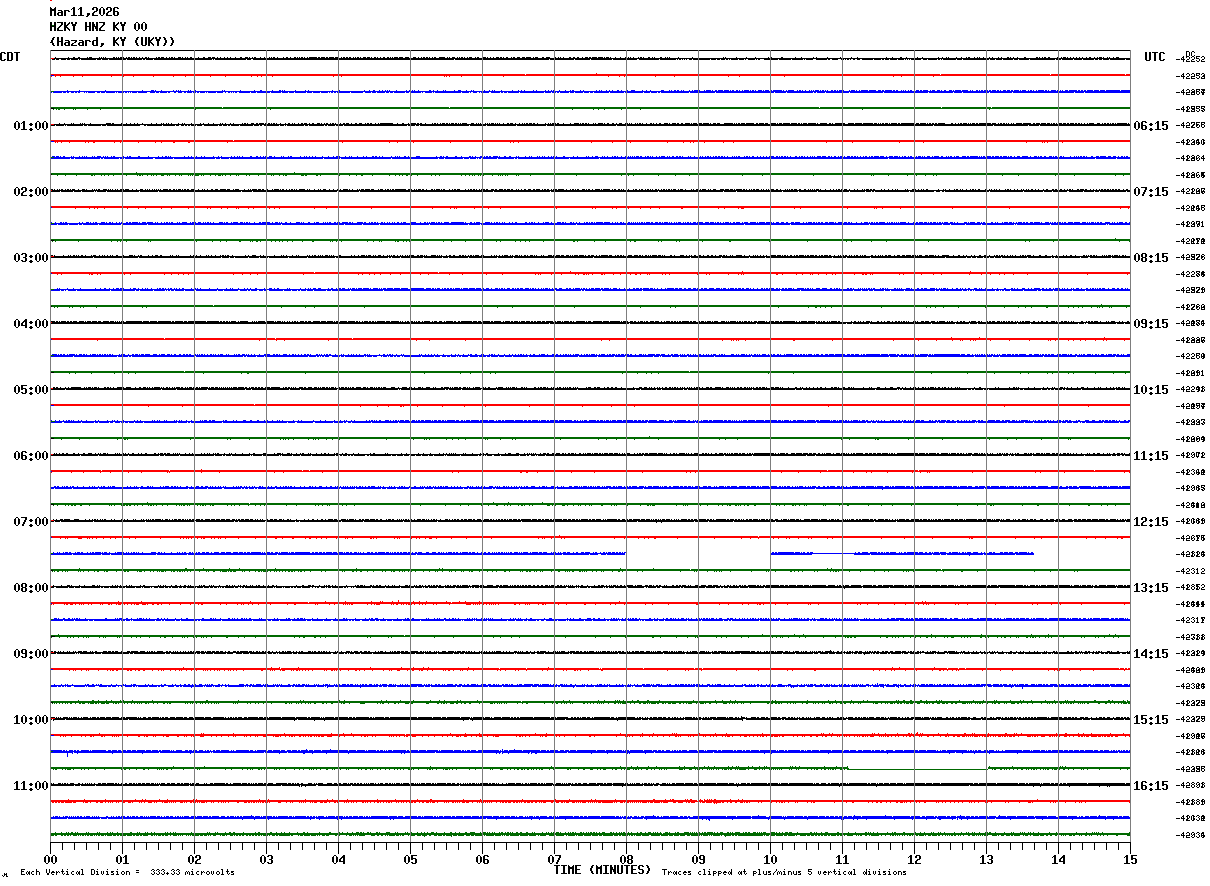The image size is (1210, 886).
Task: Click the (Hazard, KY (UKY)) location text
Action: [112, 42]
